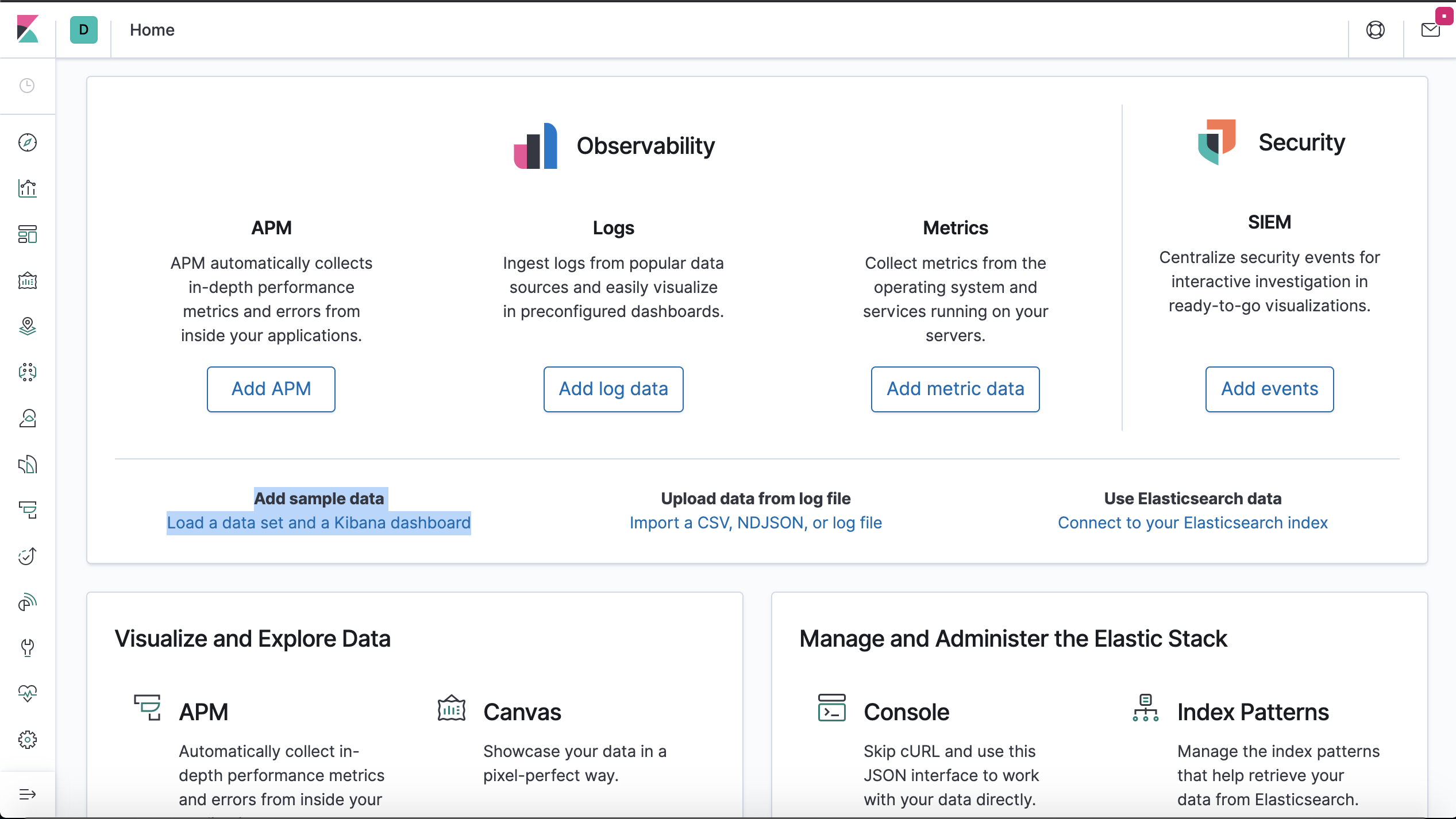Open Discover compass icon in sidebar
The image size is (1456, 819).
click(28, 142)
